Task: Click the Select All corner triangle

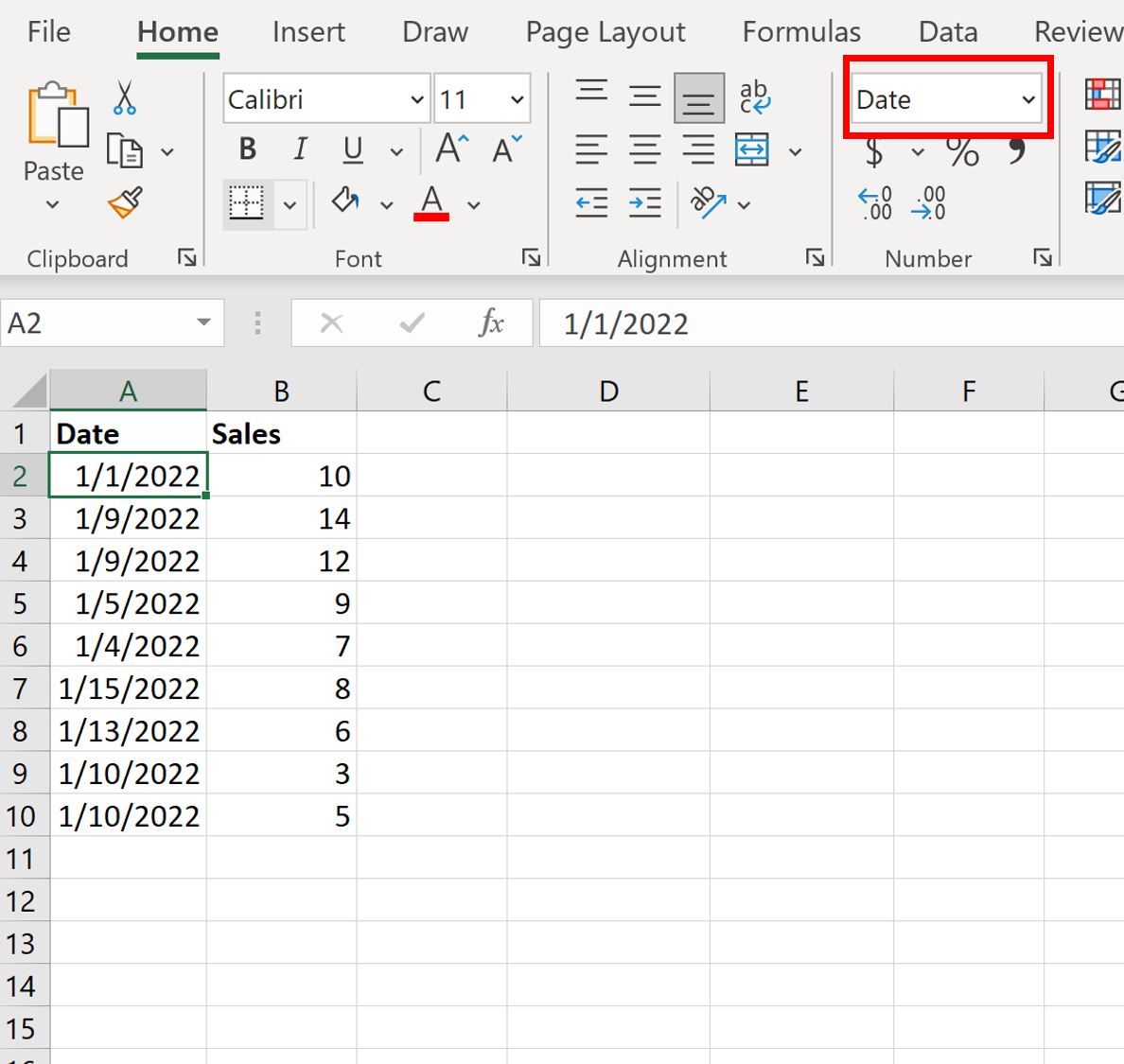Action: 28,391
